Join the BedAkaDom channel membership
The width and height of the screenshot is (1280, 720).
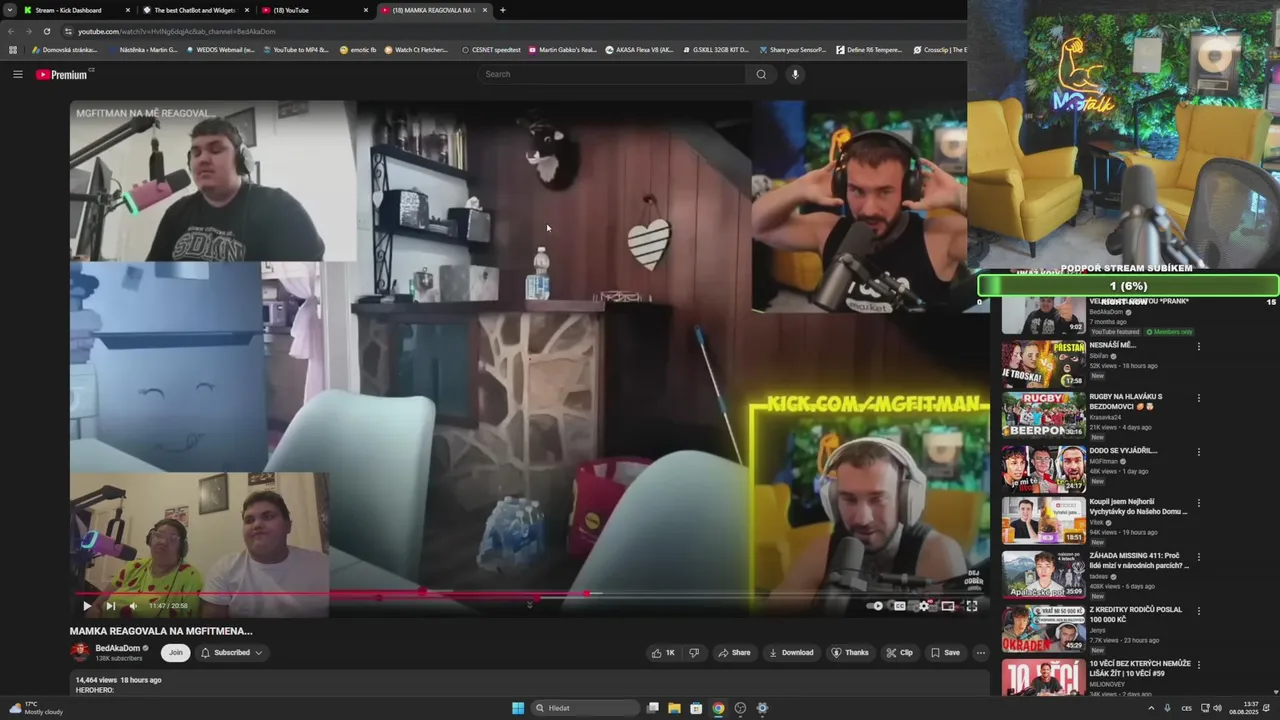[x=176, y=653]
